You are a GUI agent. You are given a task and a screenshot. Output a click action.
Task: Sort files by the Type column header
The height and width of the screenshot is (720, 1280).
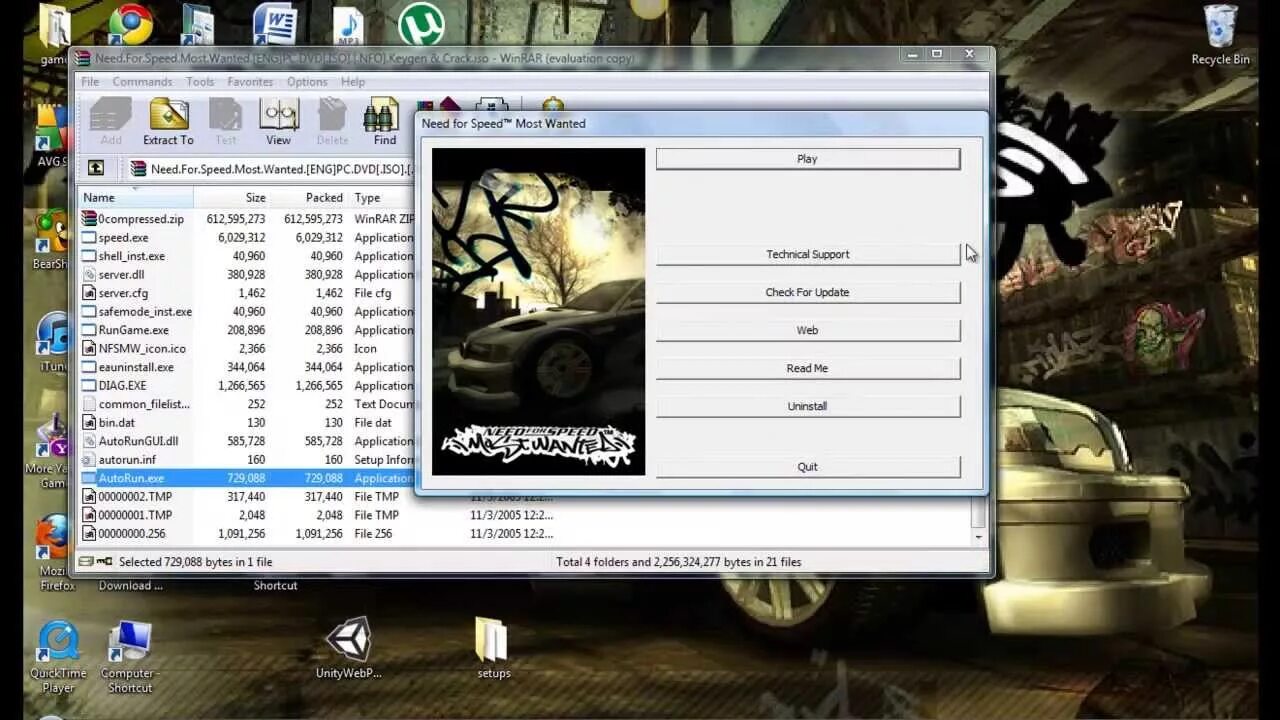tap(382, 198)
